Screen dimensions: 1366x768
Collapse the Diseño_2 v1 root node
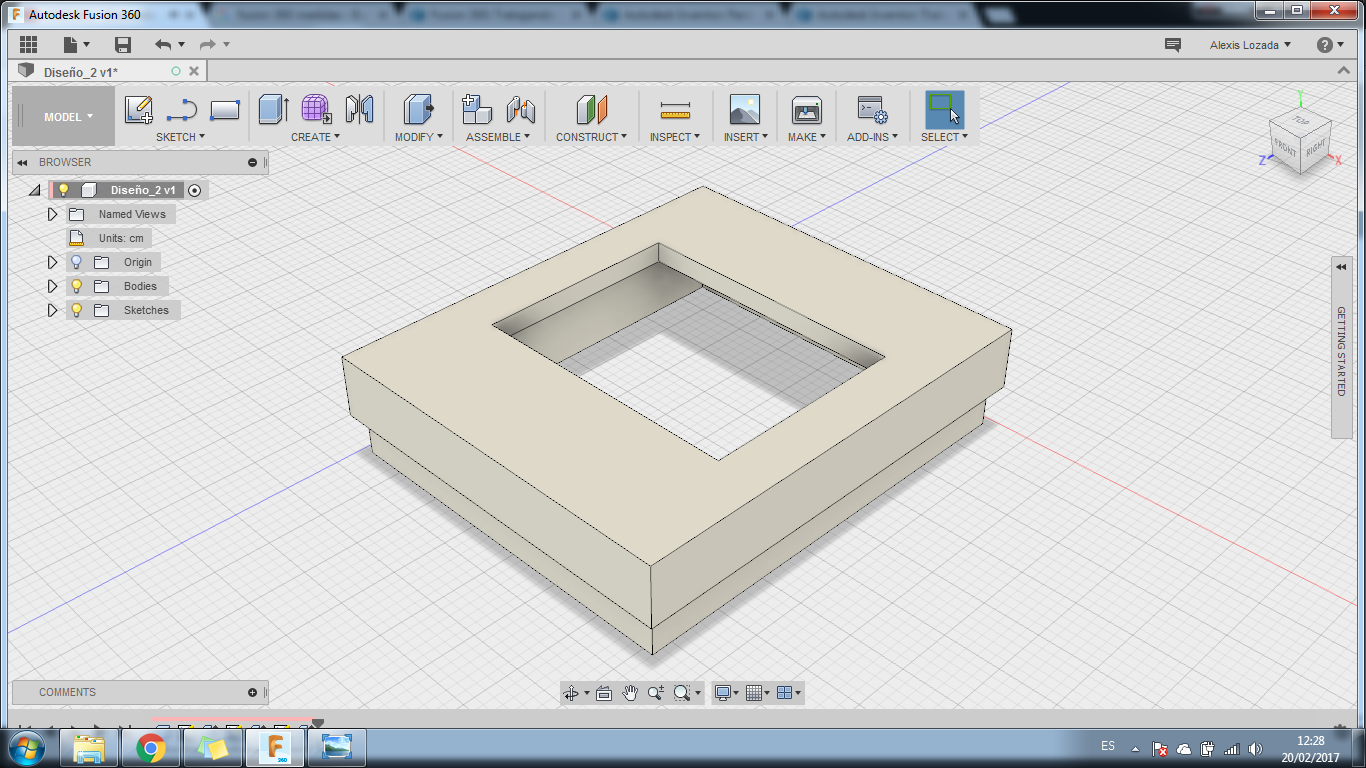click(34, 190)
